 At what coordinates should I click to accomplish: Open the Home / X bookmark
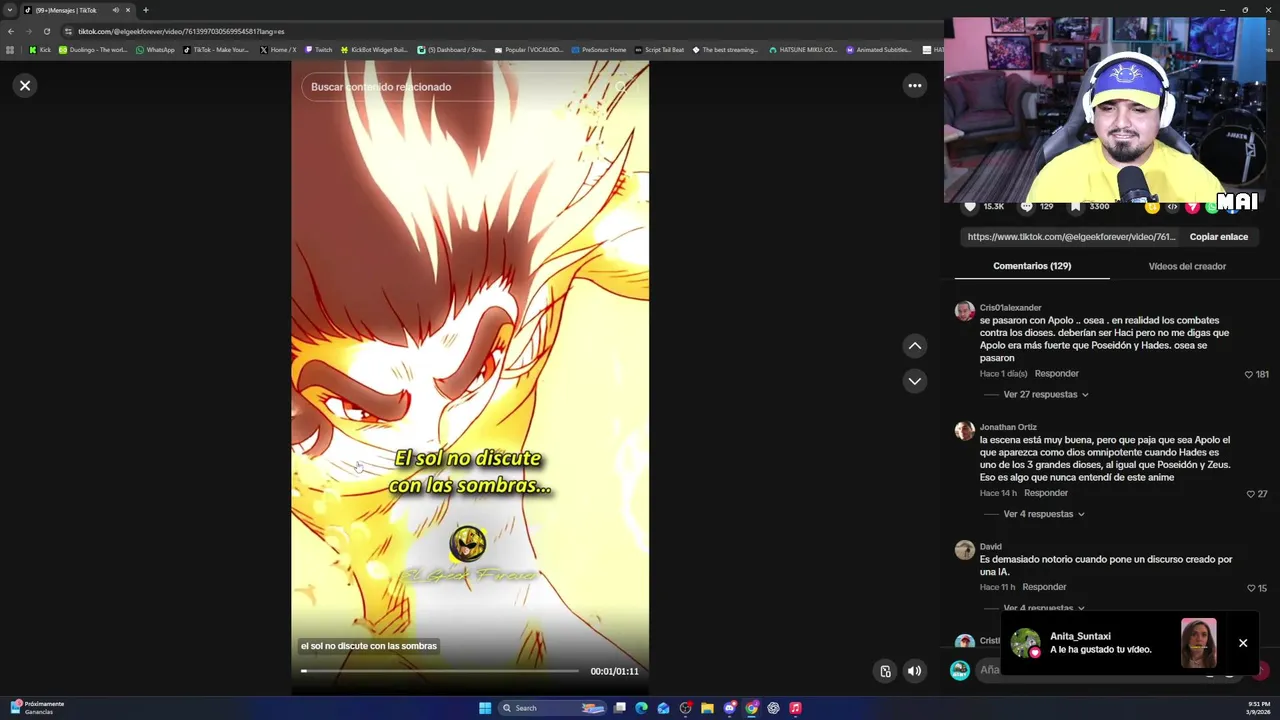pos(278,49)
